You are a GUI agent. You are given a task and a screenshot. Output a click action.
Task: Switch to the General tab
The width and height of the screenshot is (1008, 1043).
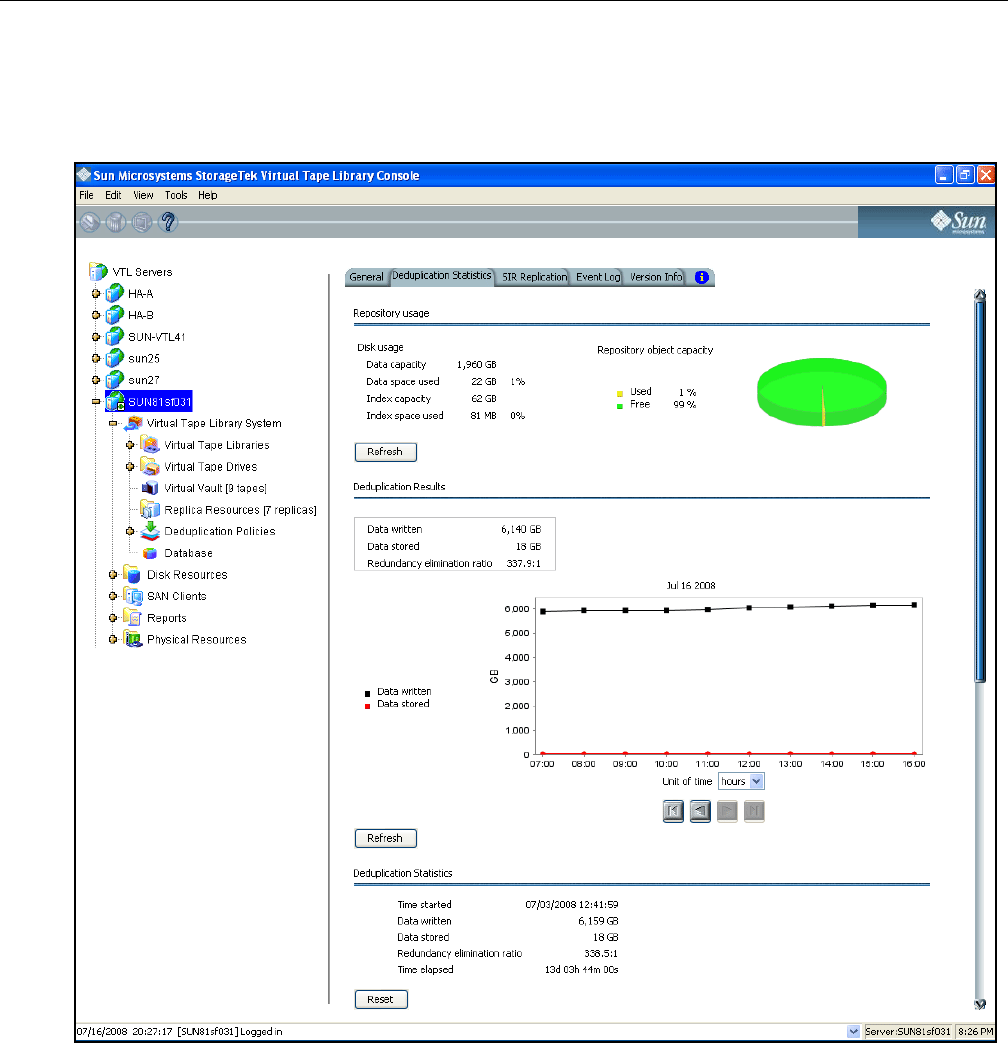point(366,277)
